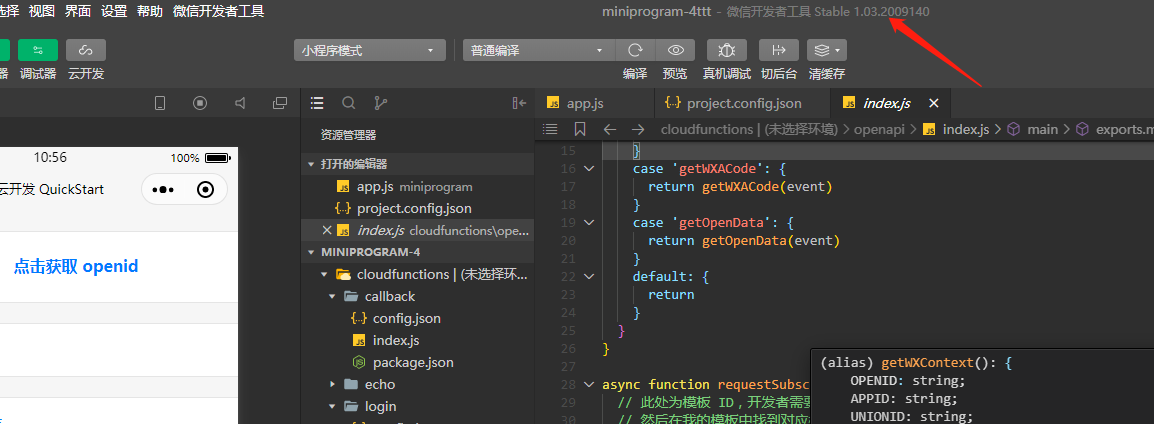Image resolution: width=1154 pixels, height=424 pixels.
Task: Open the source control branch icon
Action: (380, 103)
